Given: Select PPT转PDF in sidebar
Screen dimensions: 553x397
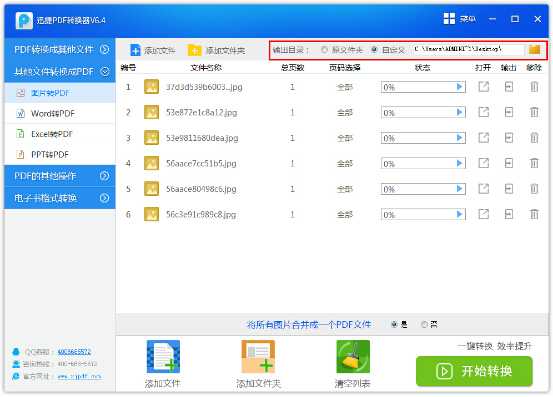Looking at the screenshot, I should click(x=60, y=154).
